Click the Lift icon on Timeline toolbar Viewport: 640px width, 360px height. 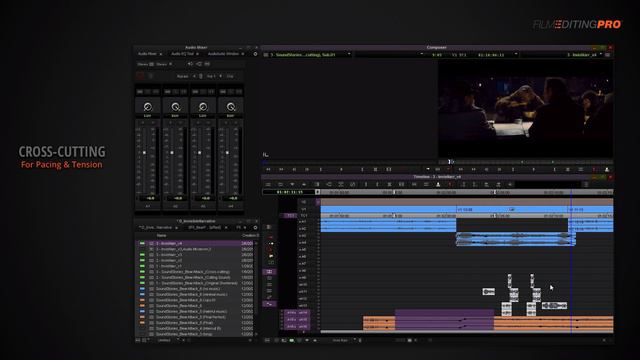[438, 184]
